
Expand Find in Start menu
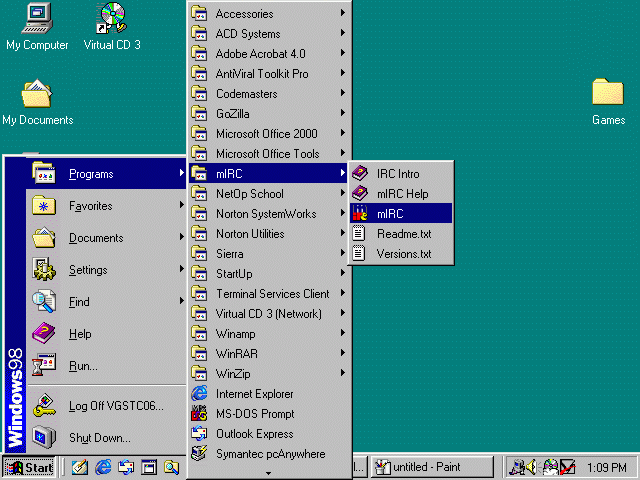click(x=107, y=302)
